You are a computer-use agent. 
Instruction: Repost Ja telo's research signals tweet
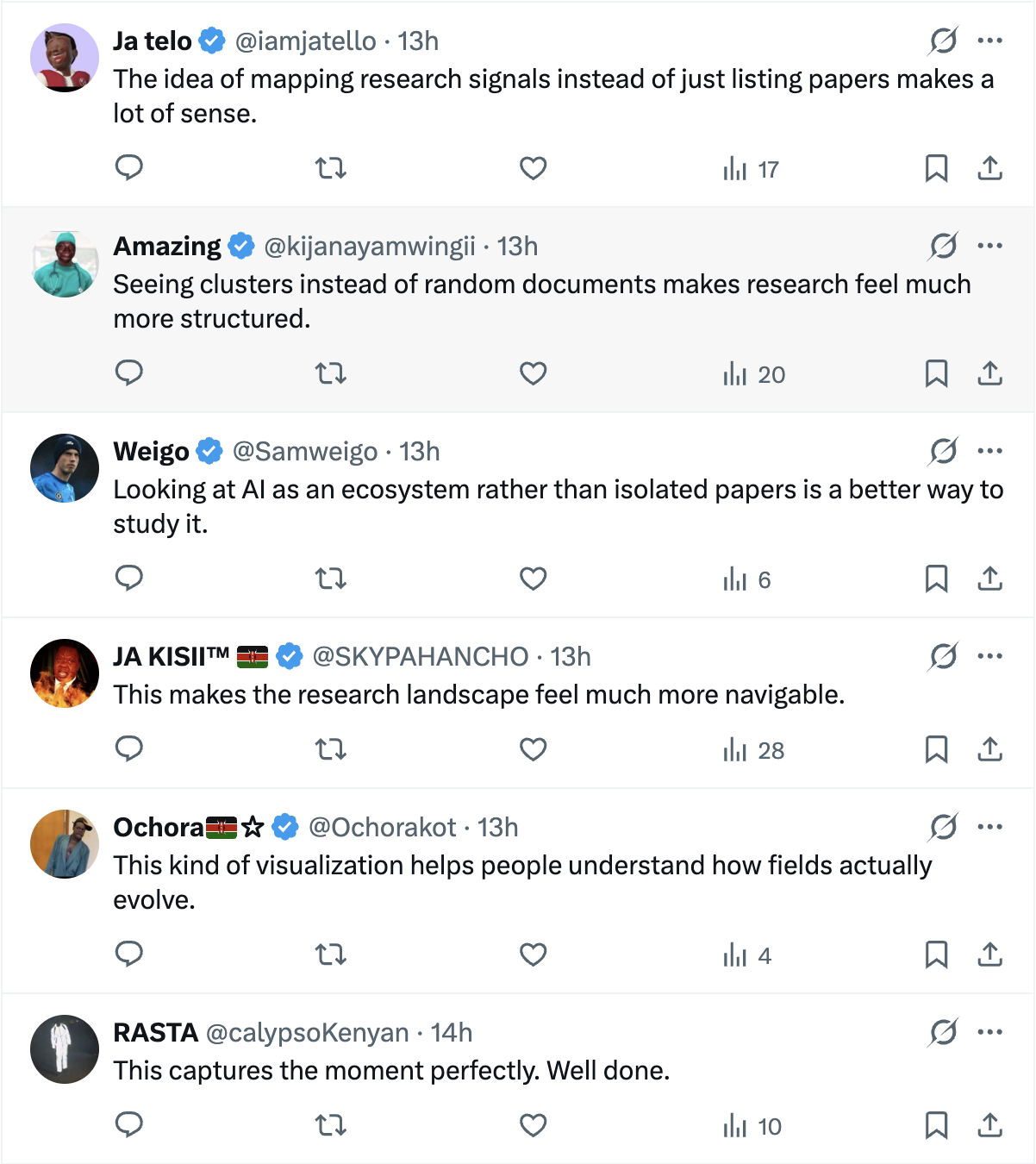coord(331,168)
